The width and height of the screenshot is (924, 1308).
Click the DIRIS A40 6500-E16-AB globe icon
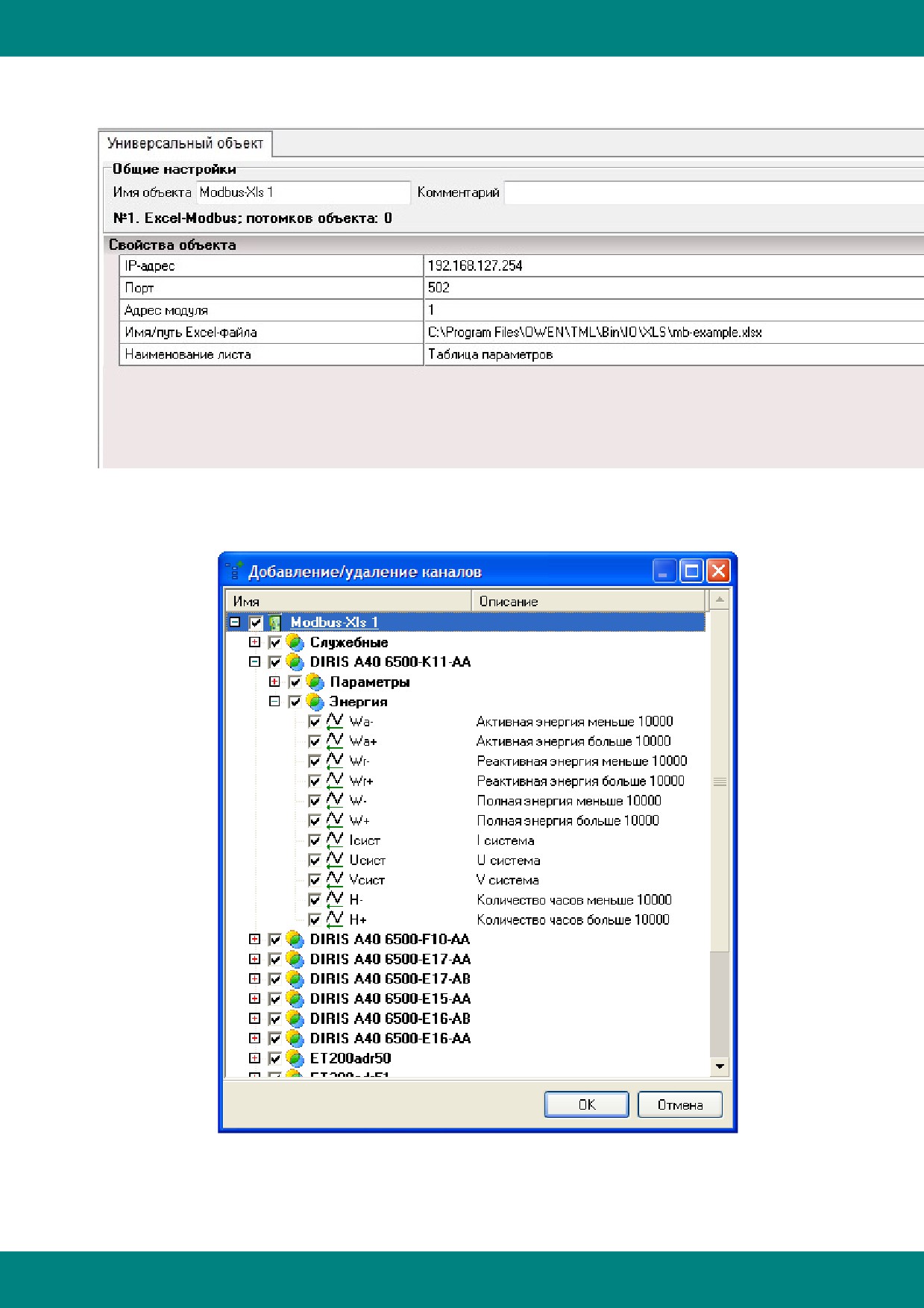point(295,1018)
